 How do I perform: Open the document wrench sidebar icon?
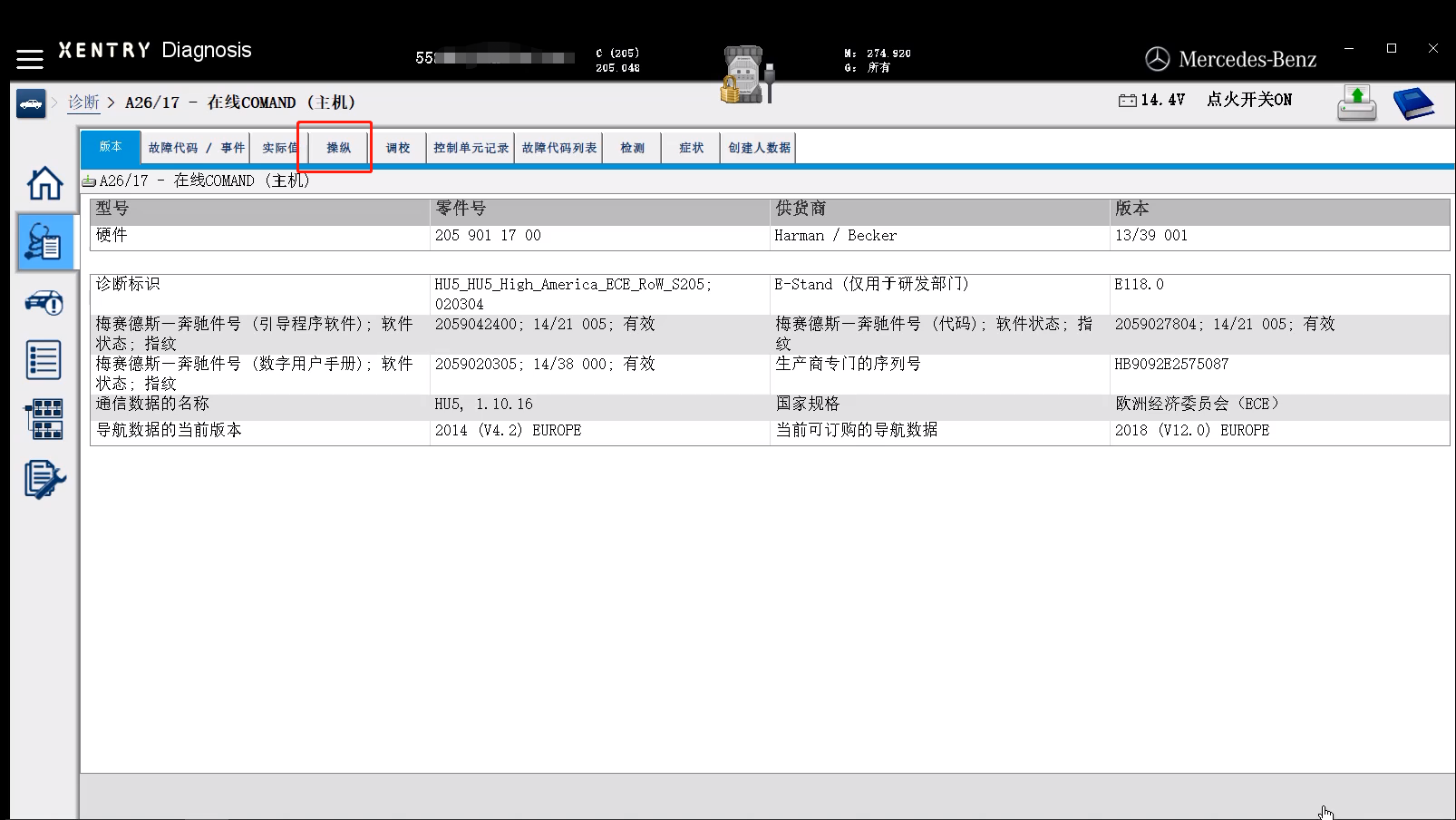(x=44, y=479)
